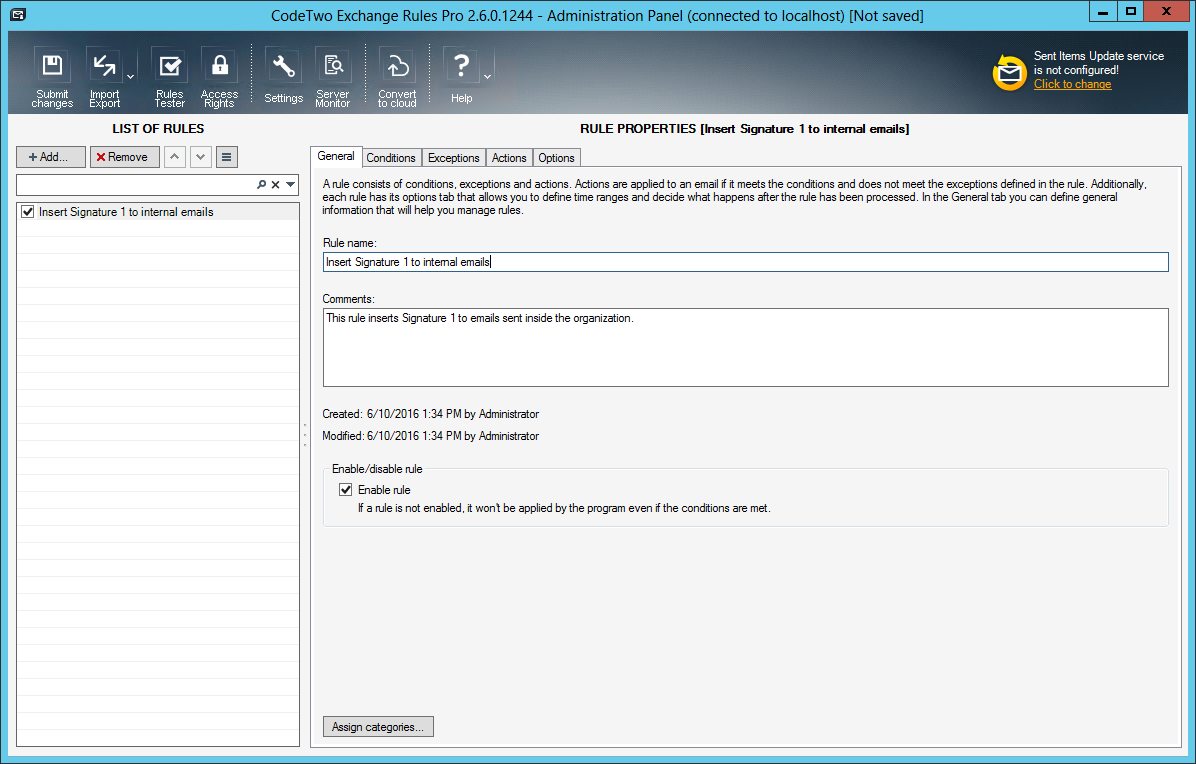Click the Assign categories button
Screen dimensions: 1196x764
tap(378, 727)
